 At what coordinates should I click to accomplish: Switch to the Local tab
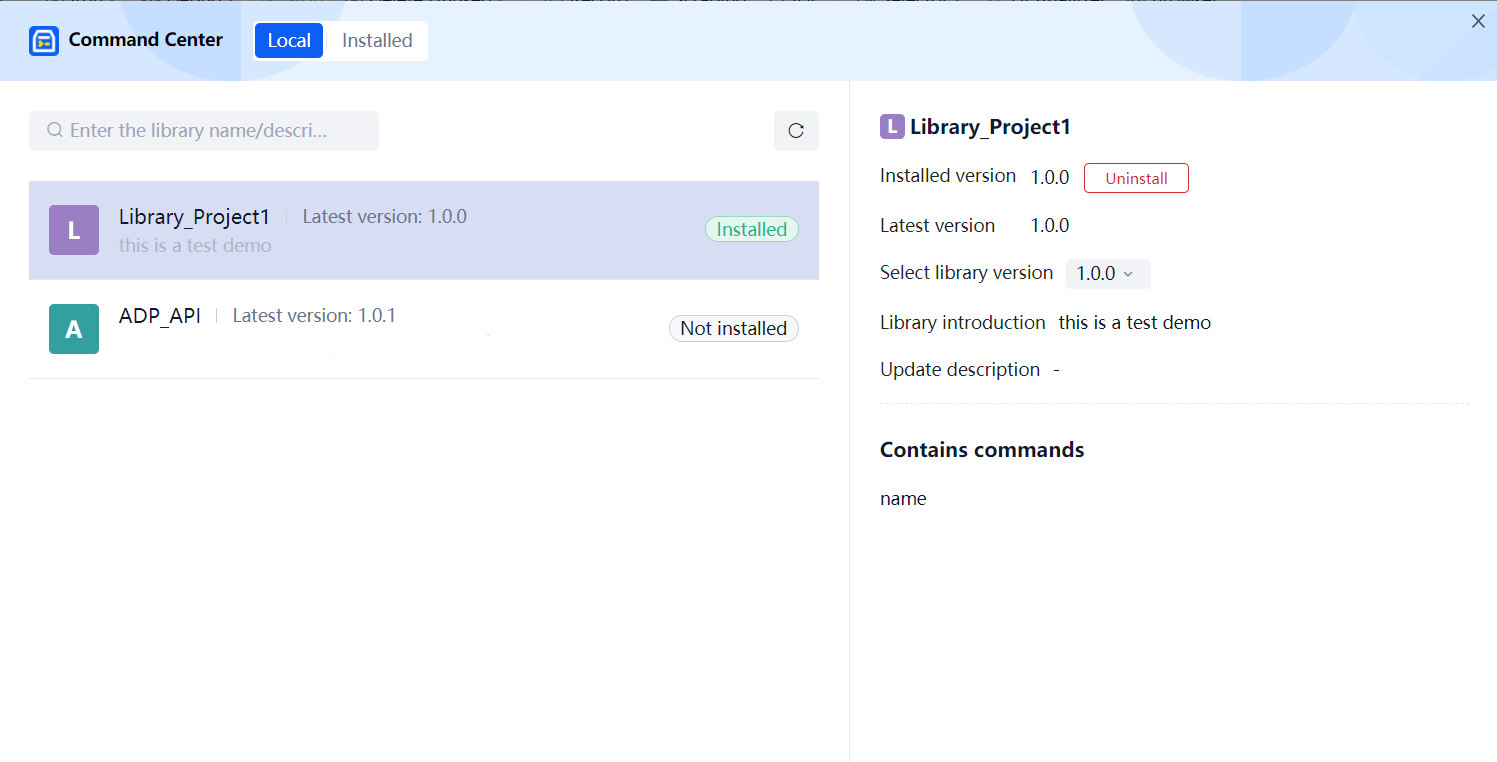click(x=289, y=41)
